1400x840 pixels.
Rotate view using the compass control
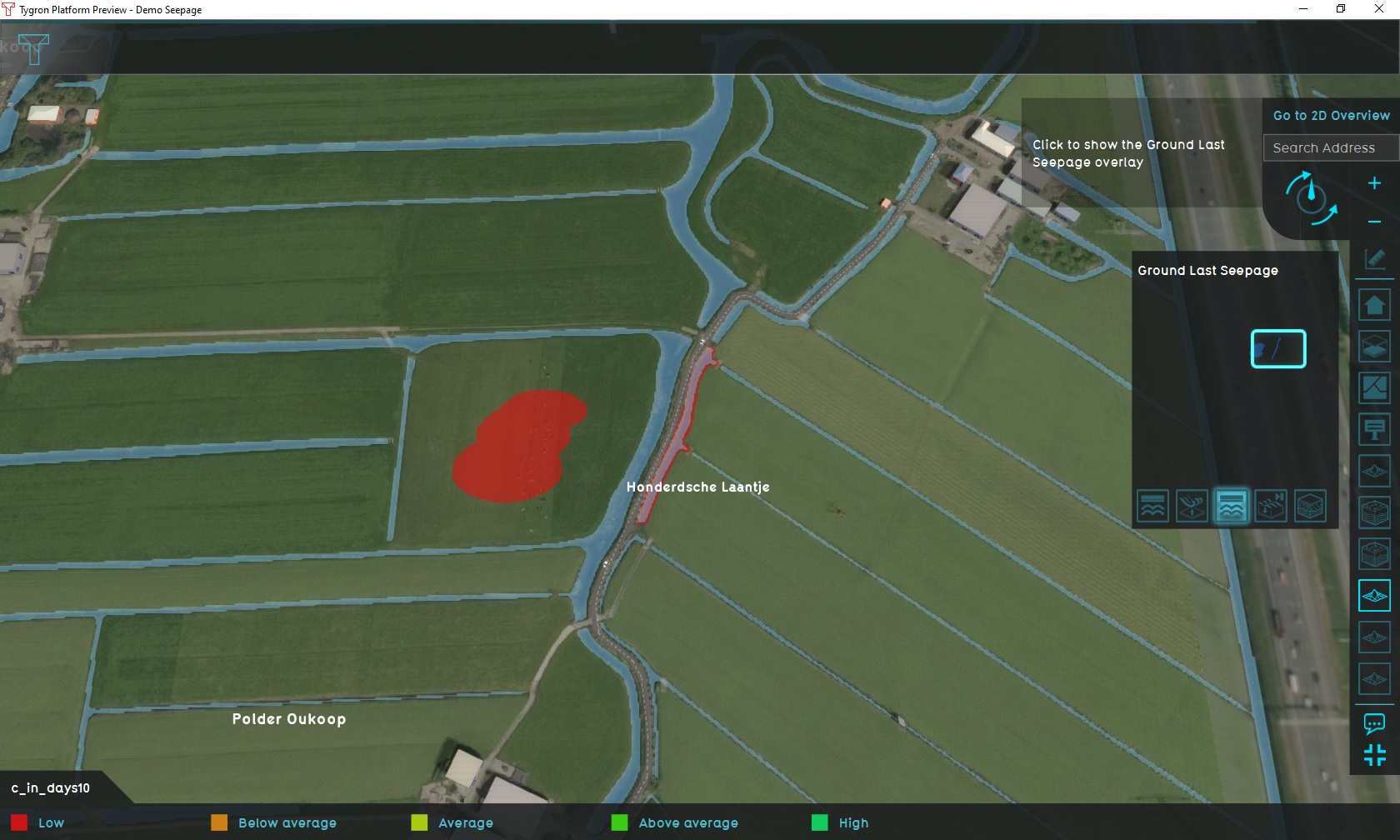[1311, 197]
